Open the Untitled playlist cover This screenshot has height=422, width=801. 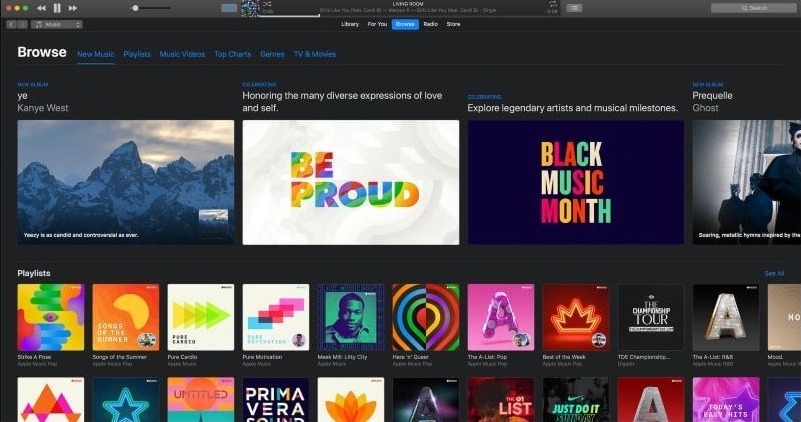click(x=201, y=400)
